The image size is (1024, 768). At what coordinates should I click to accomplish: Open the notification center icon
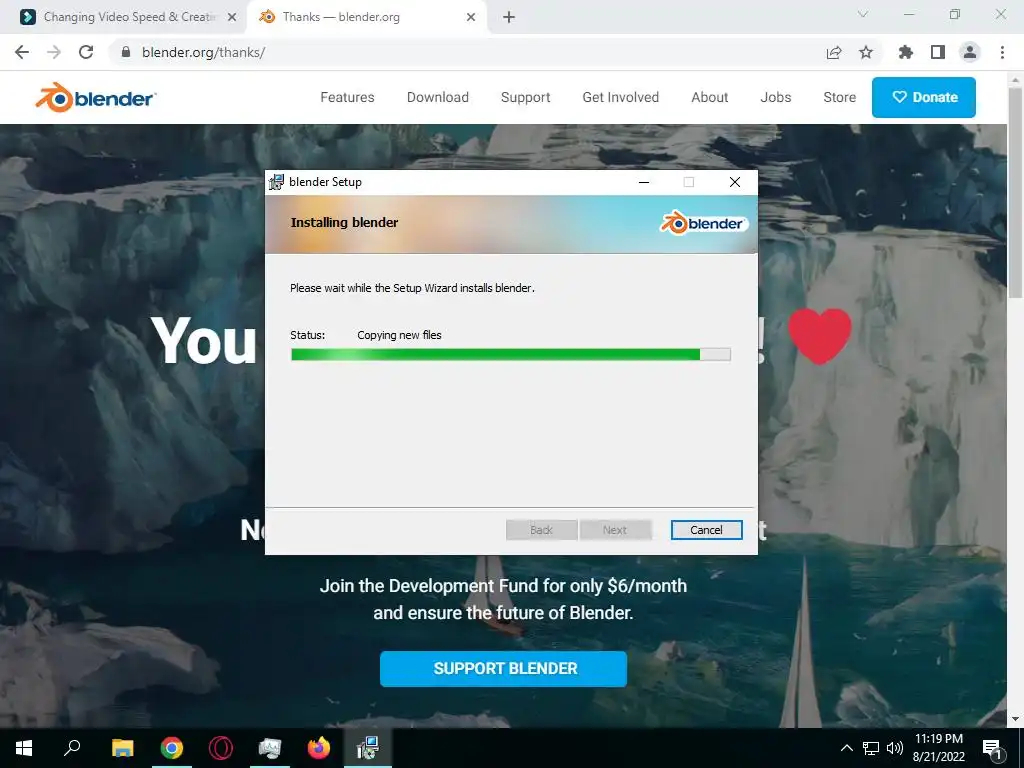992,748
